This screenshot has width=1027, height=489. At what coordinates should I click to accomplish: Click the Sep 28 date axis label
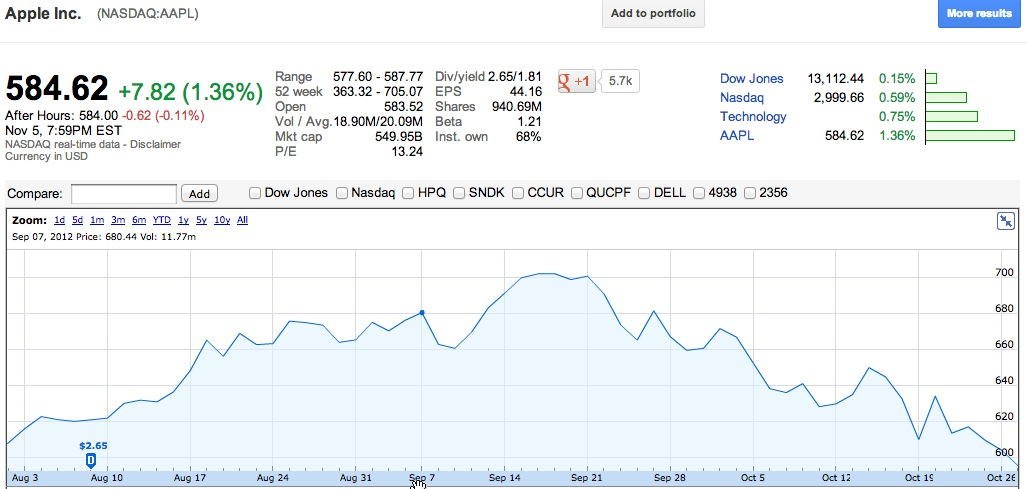(670, 478)
